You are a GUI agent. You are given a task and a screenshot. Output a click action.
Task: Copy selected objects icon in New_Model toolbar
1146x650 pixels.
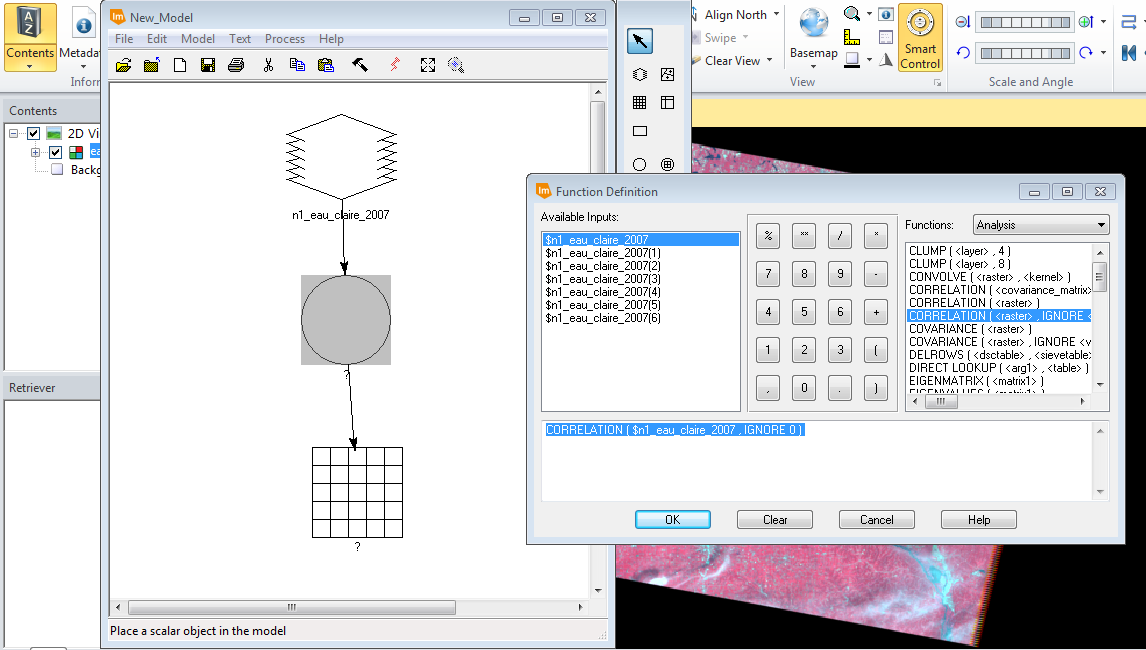tap(297, 65)
